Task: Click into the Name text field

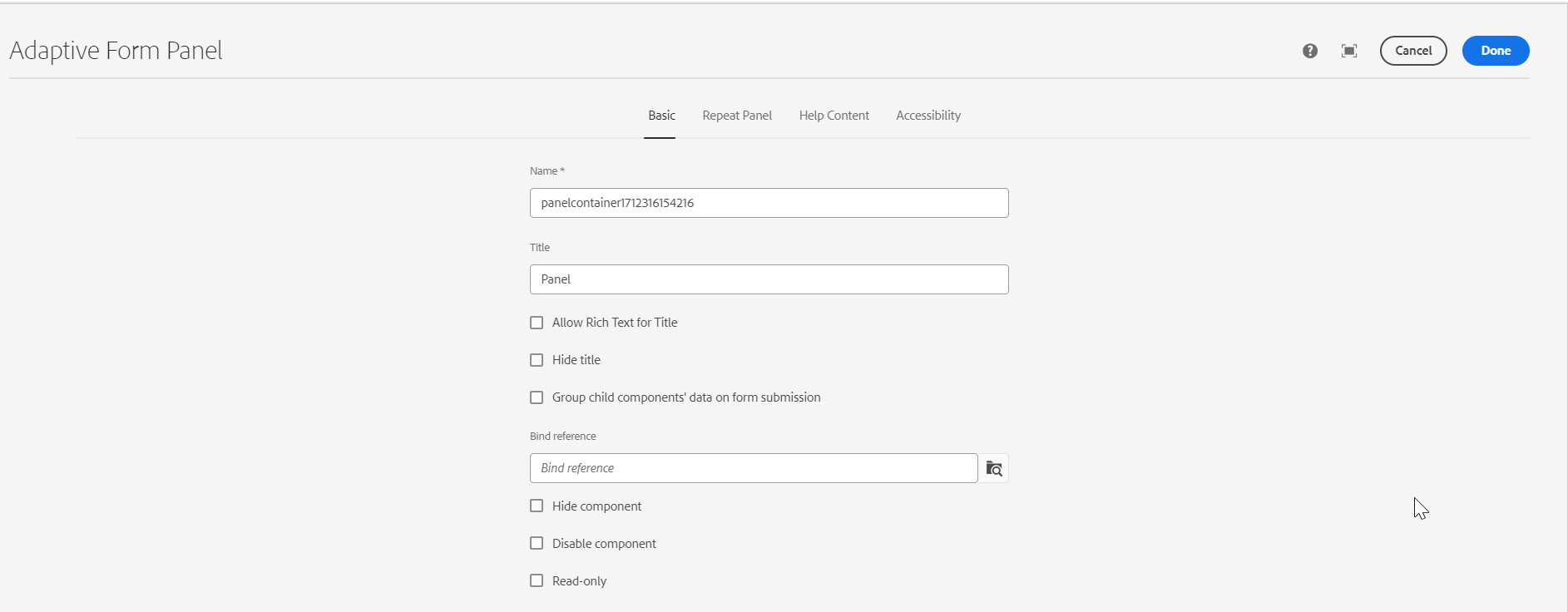Action: [x=769, y=203]
